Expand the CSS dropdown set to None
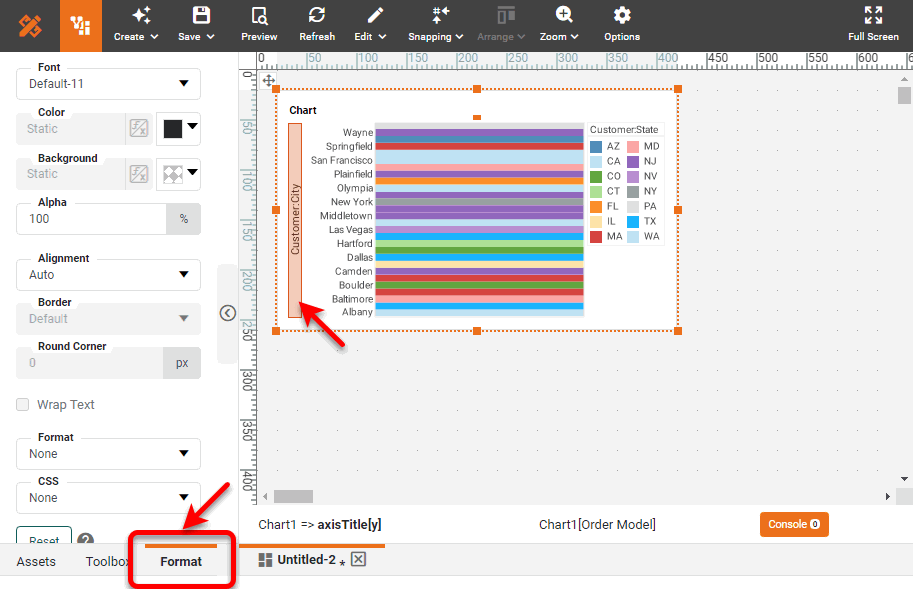Viewport: 913px width, 589px height. click(x=107, y=497)
